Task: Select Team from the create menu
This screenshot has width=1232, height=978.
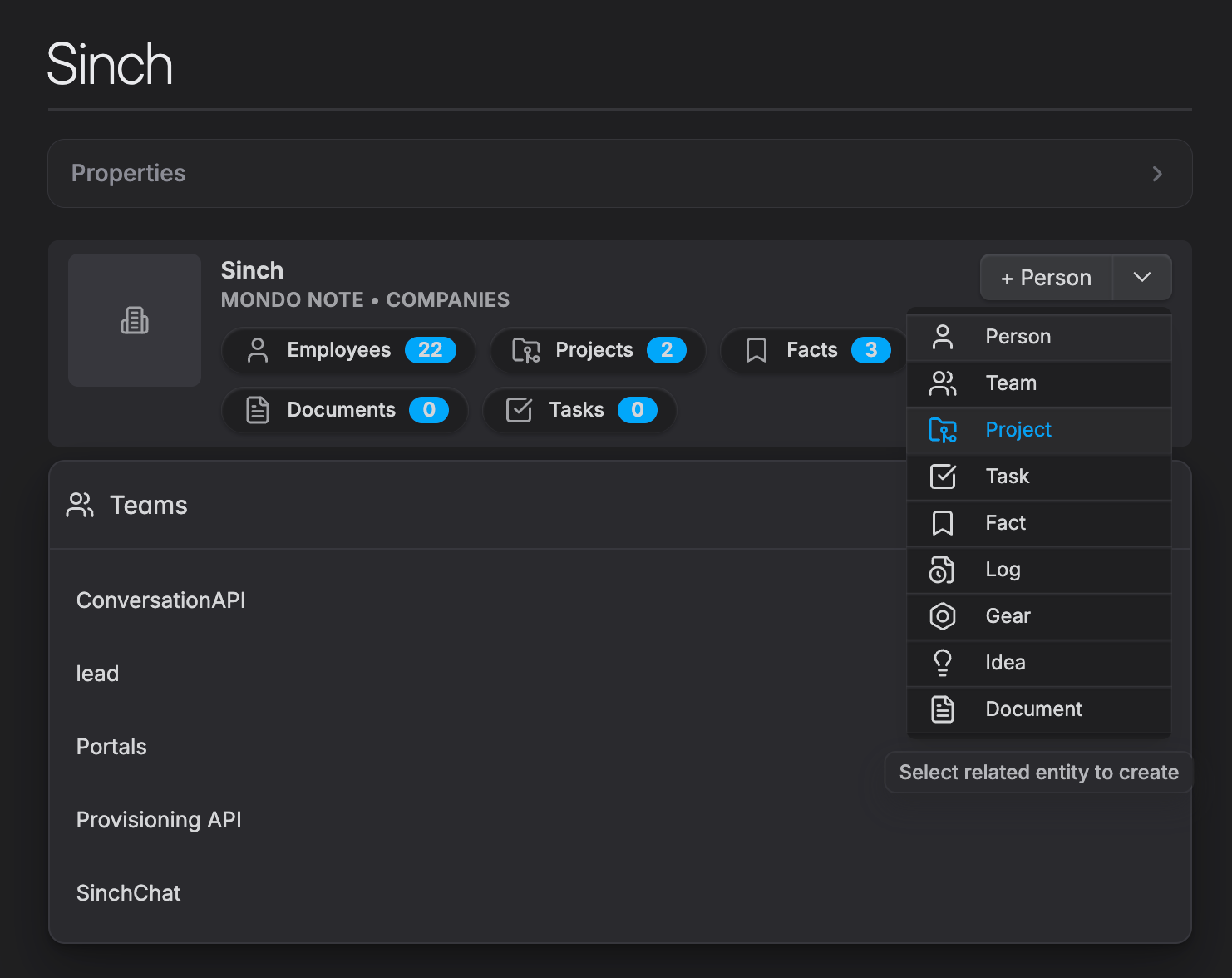Action: coord(1039,383)
